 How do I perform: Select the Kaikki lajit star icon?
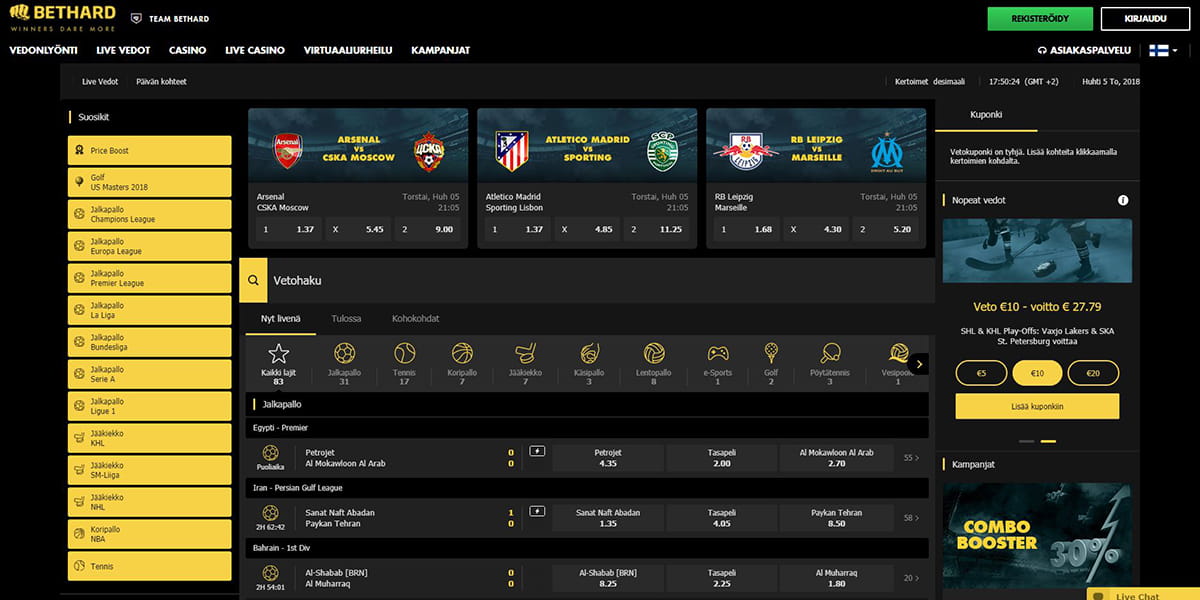click(278, 353)
